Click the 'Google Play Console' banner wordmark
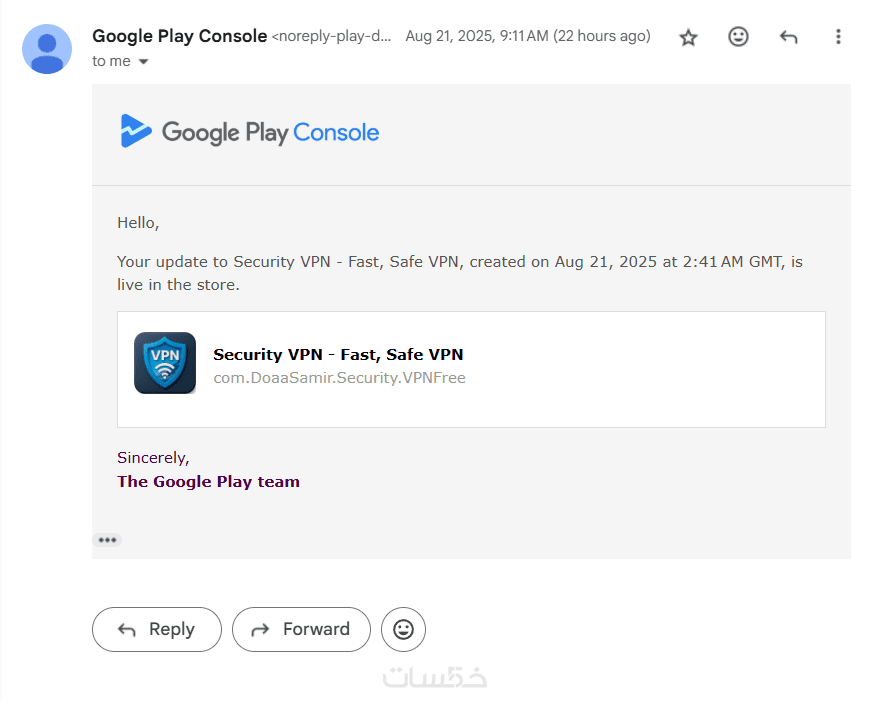 click(270, 132)
